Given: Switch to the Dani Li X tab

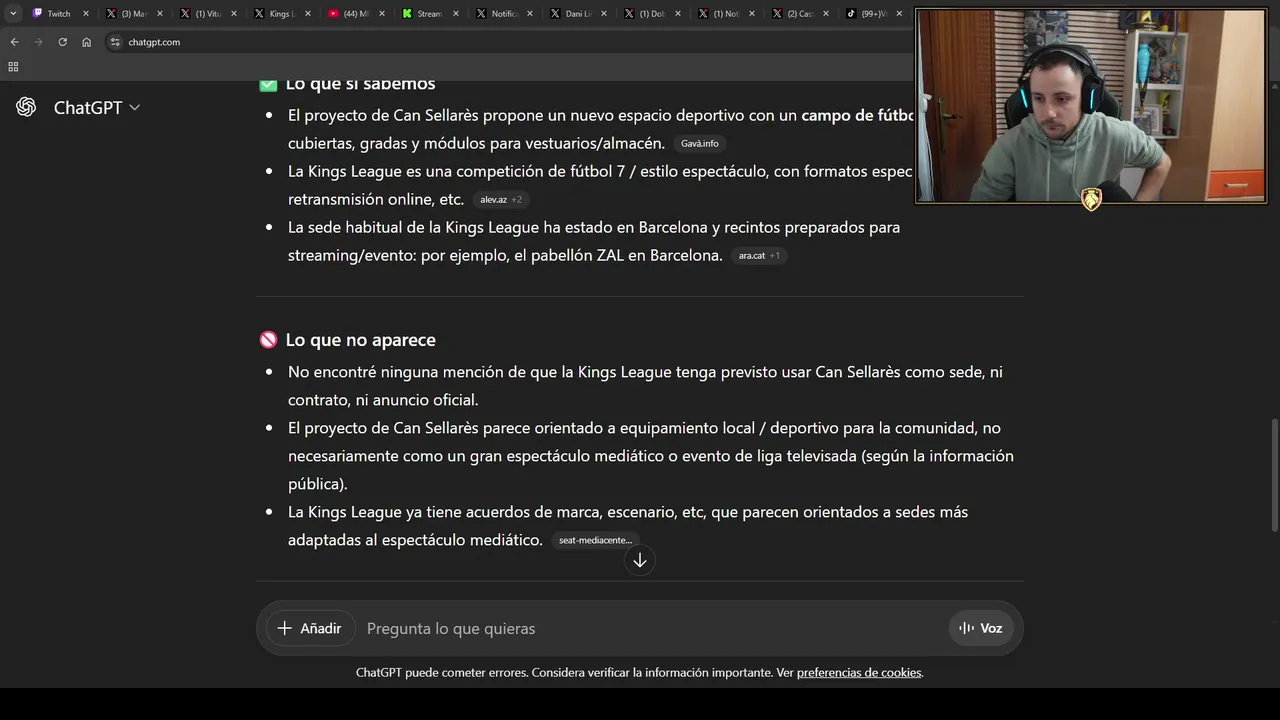Looking at the screenshot, I should [x=577, y=14].
